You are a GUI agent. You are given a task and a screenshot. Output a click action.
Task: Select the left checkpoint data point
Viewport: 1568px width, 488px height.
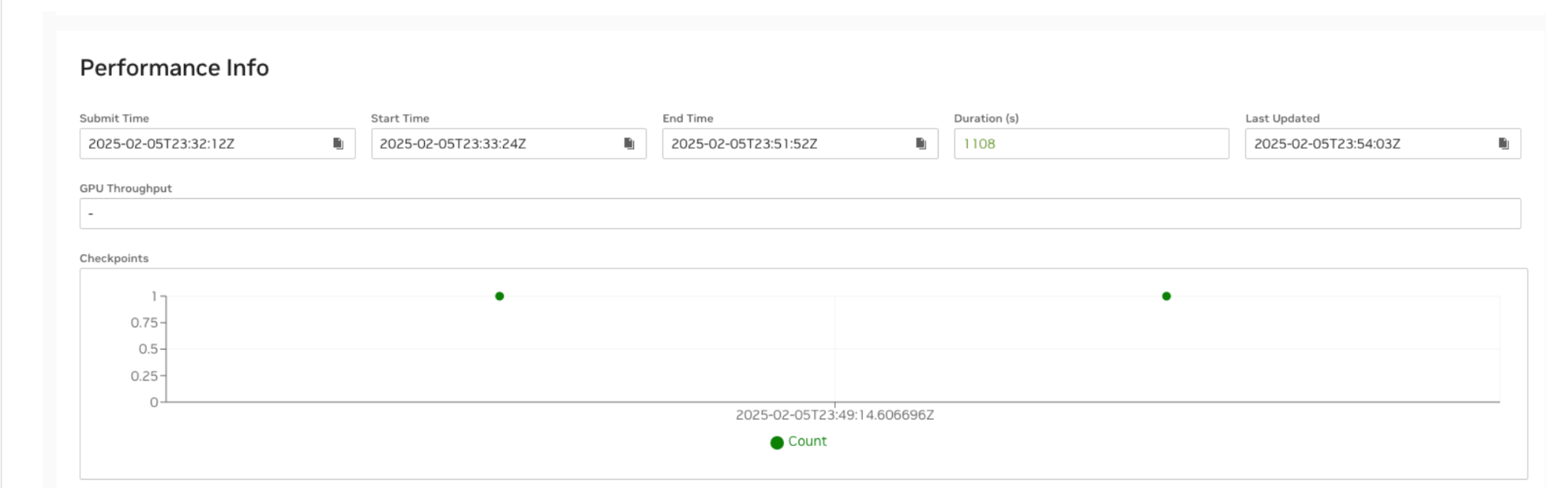[x=499, y=296]
